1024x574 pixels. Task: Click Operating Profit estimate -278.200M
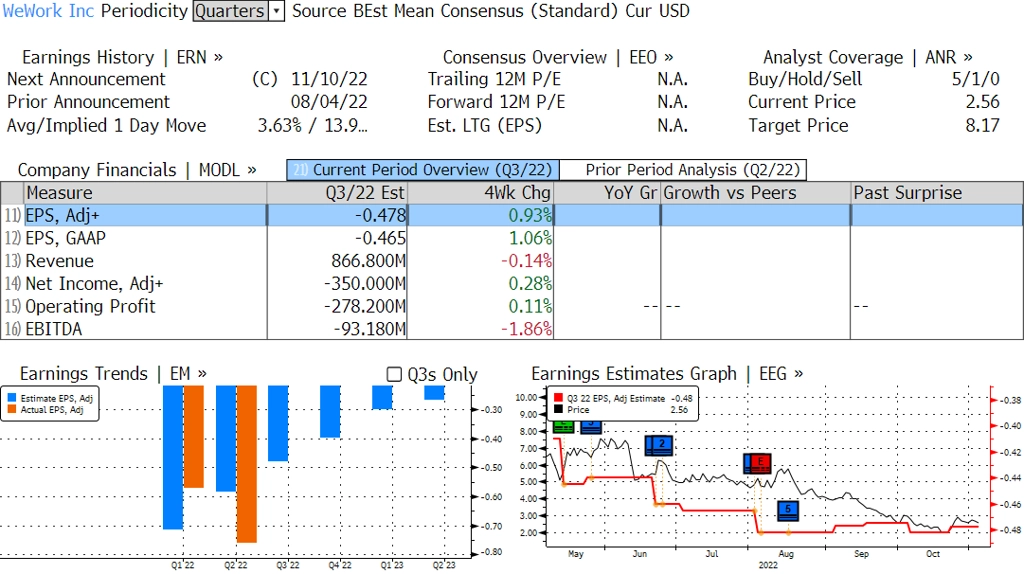(365, 306)
